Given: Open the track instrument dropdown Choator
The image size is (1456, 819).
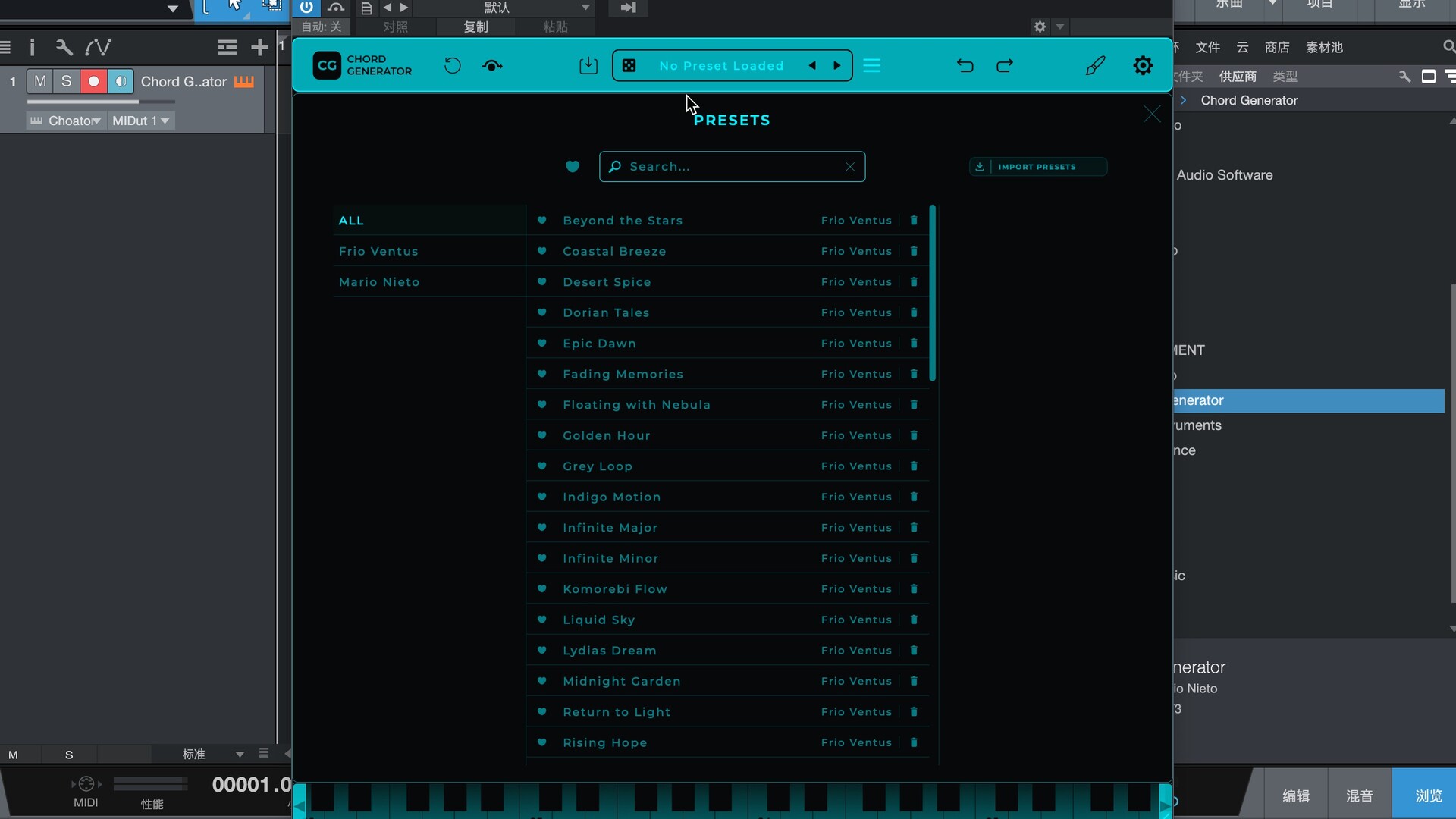Looking at the screenshot, I should click(x=65, y=121).
